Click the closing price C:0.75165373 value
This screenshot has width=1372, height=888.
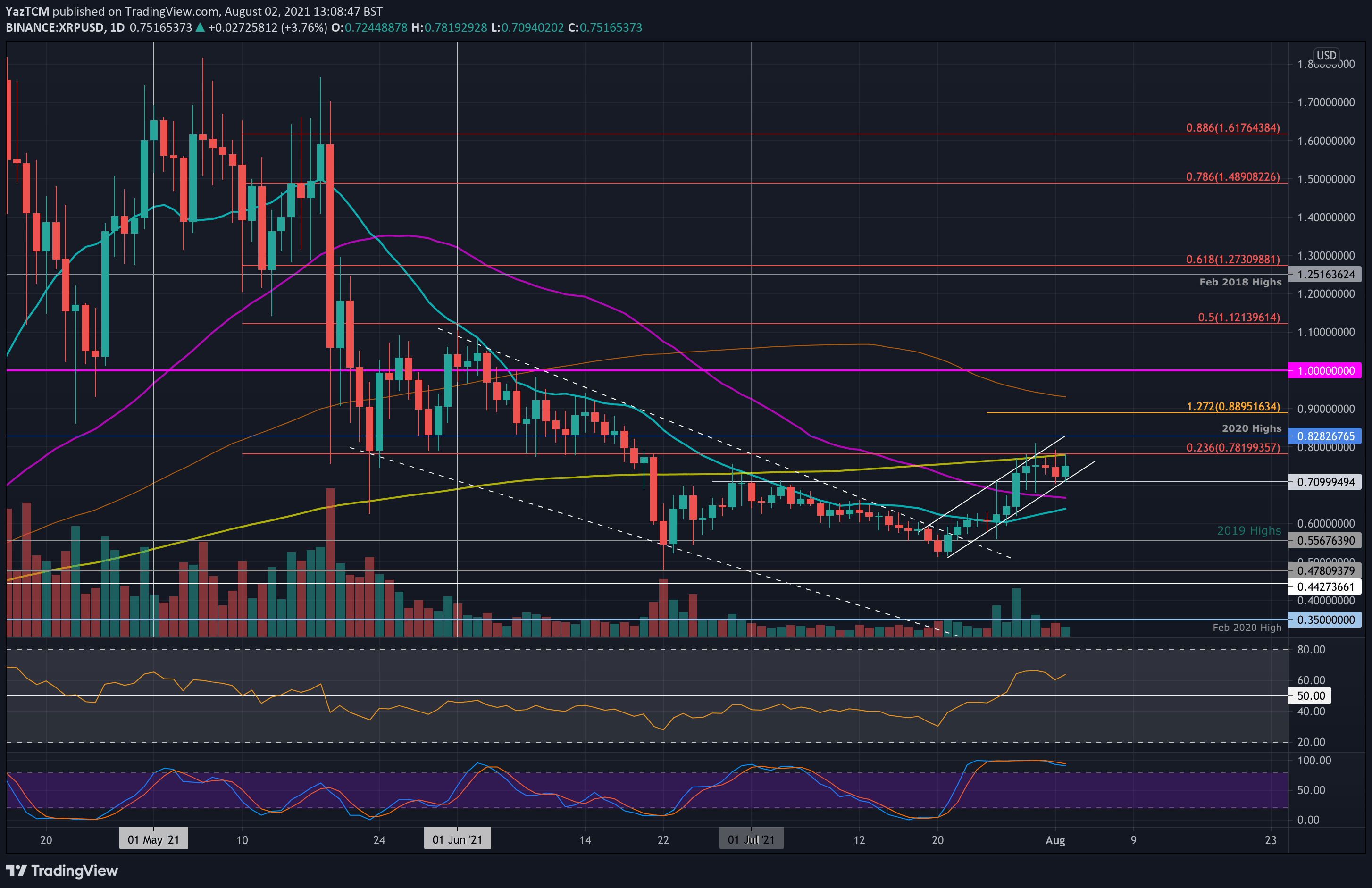click(605, 27)
